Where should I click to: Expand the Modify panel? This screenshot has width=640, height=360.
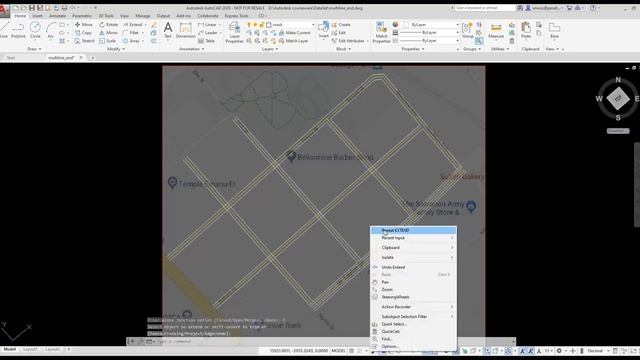pyautogui.click(x=116, y=49)
